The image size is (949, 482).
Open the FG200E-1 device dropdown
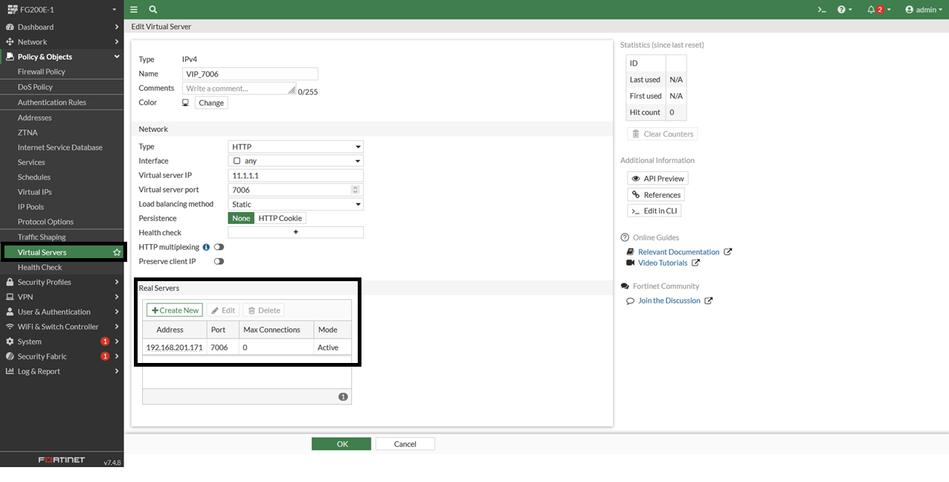(62, 10)
